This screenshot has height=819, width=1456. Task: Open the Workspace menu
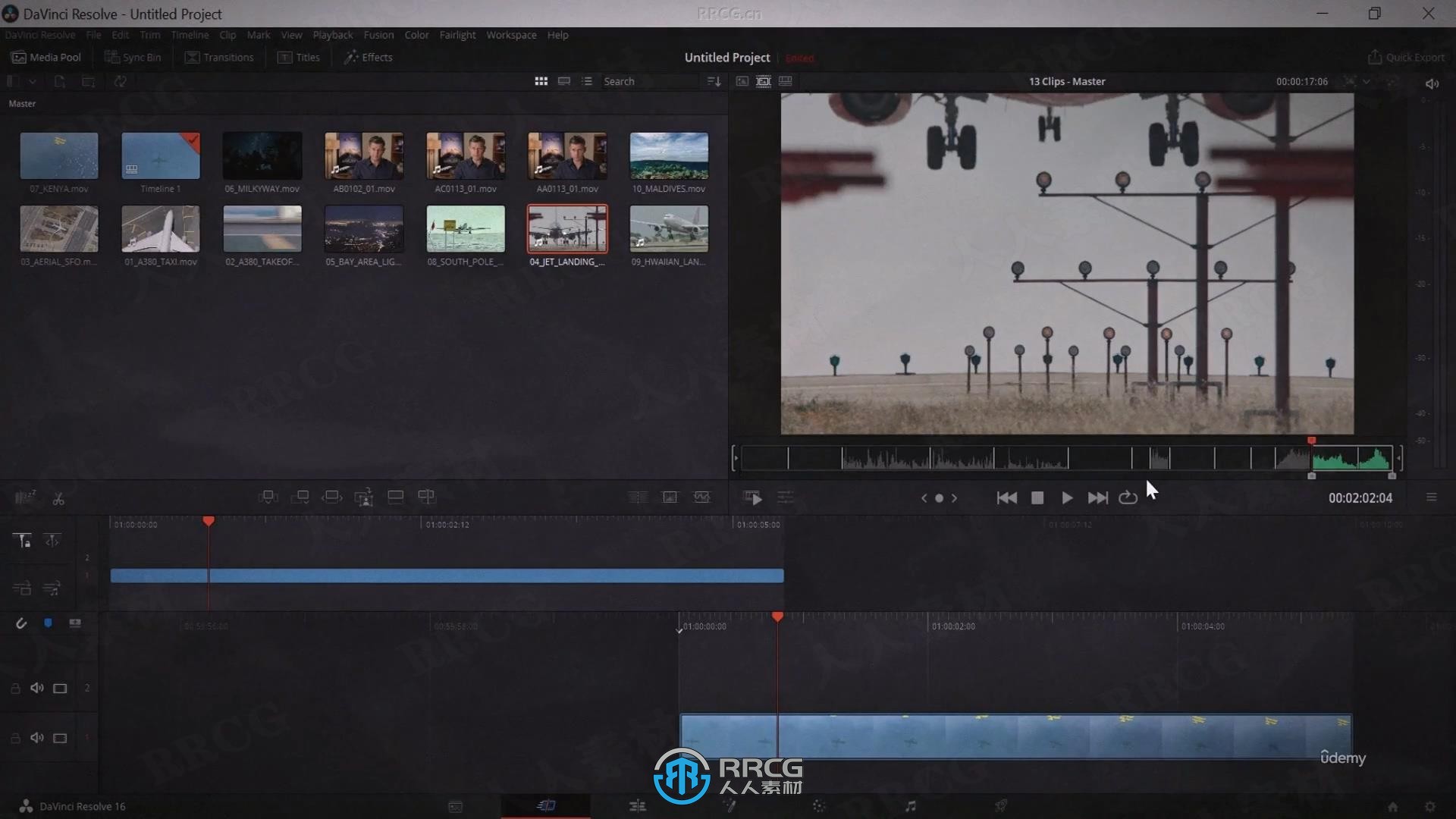tap(511, 35)
